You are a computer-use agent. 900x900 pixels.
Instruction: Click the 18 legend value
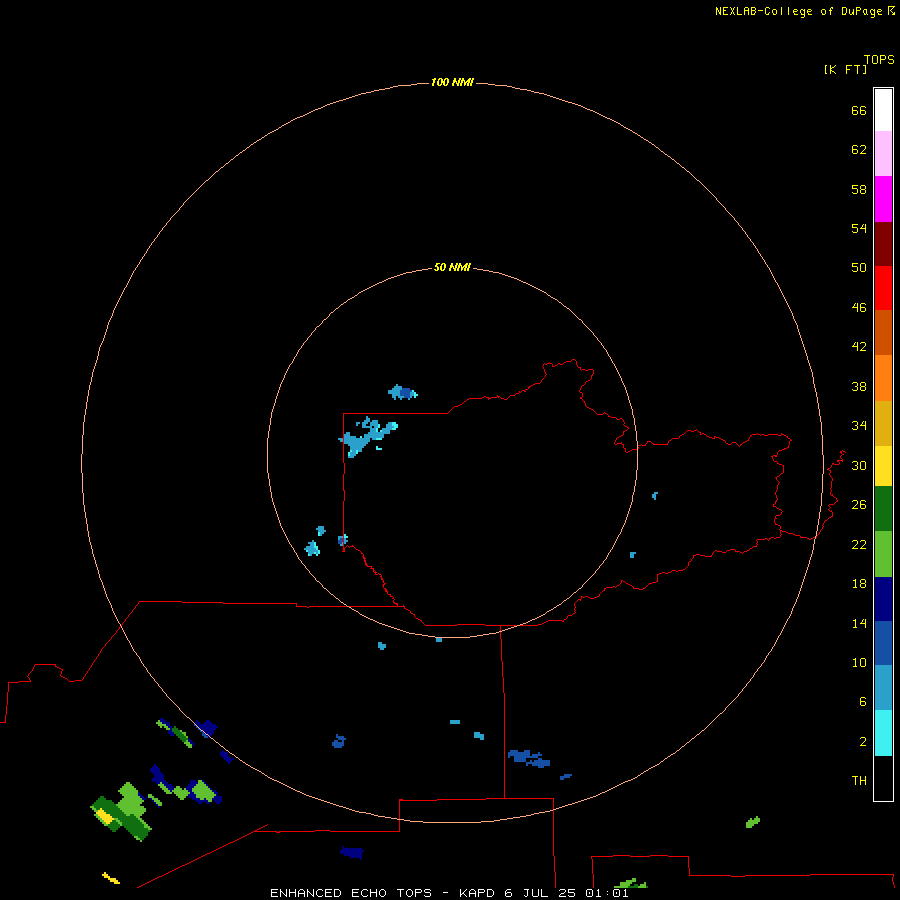pos(859,584)
